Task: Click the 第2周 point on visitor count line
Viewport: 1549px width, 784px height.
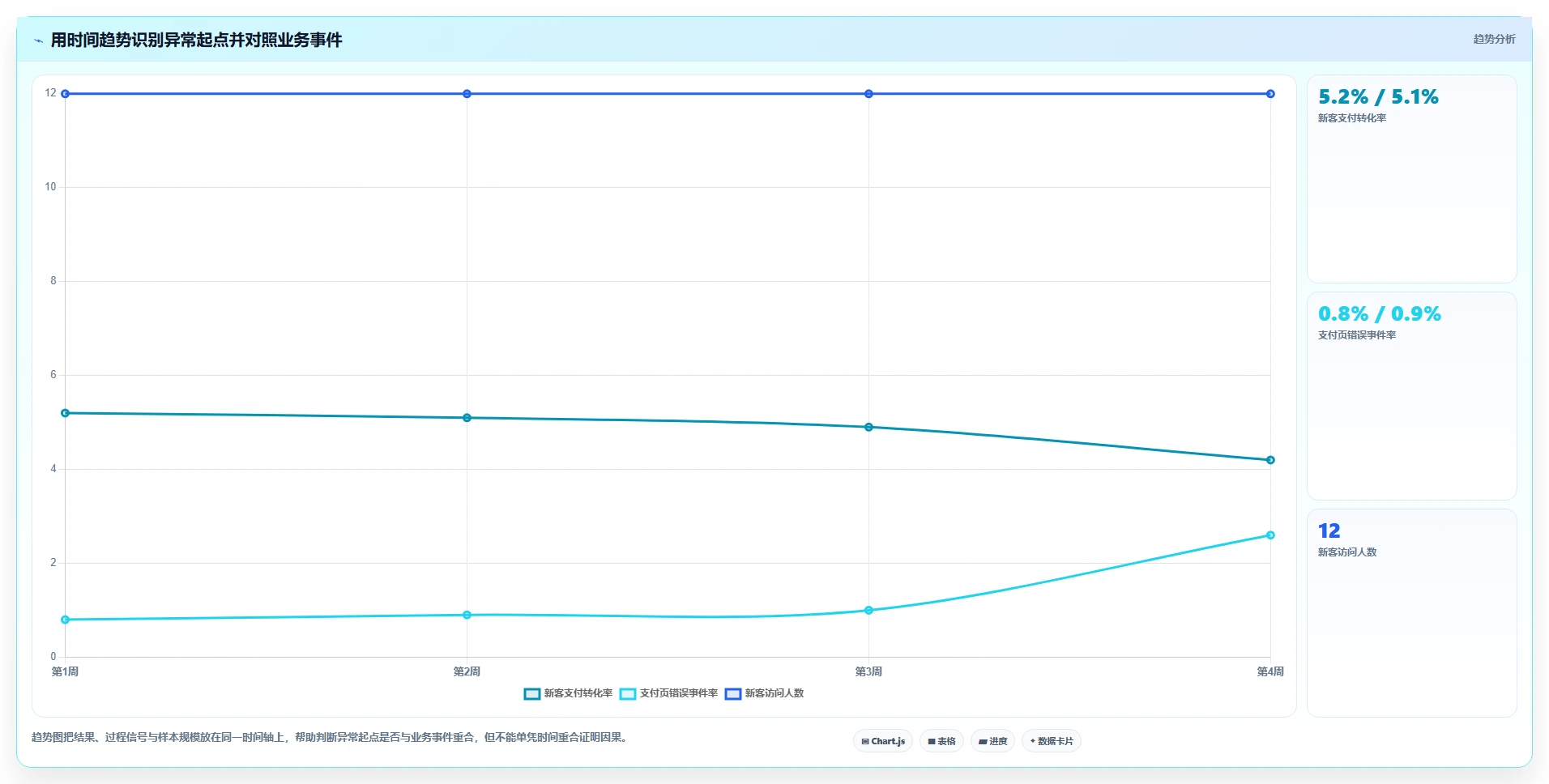Action: (x=467, y=94)
